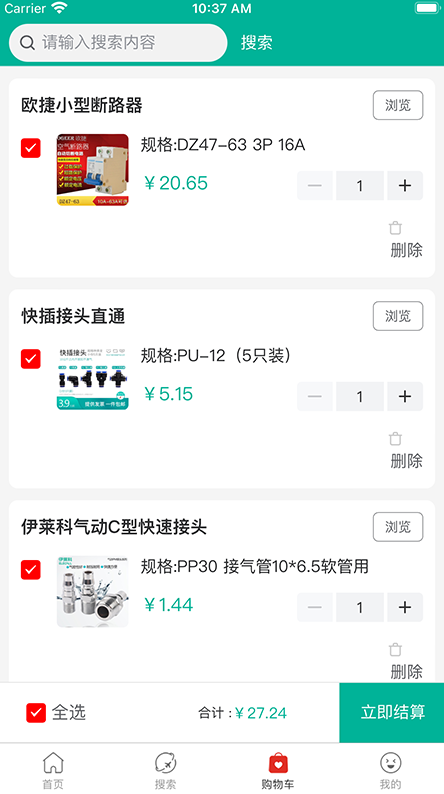Click 浏览 button for 欧捷小型断路器

tap(398, 105)
